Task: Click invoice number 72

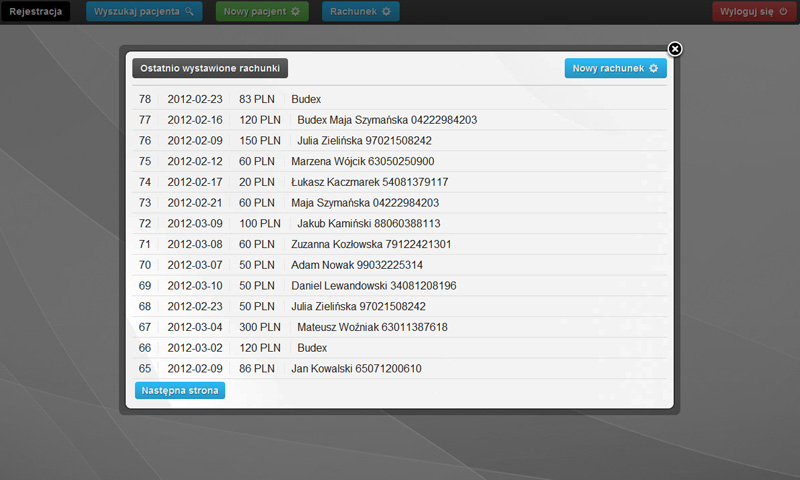Action: point(145,223)
